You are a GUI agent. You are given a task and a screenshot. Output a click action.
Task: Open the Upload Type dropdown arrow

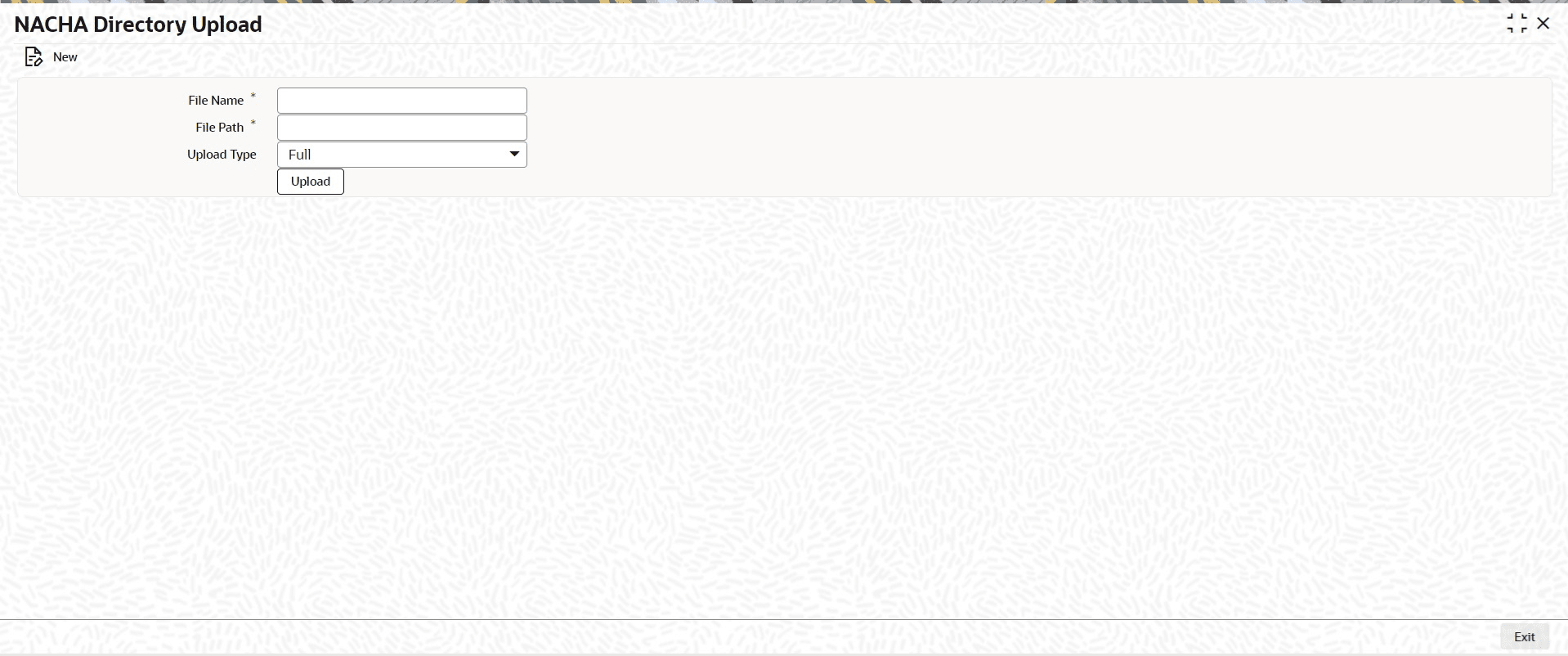click(514, 154)
